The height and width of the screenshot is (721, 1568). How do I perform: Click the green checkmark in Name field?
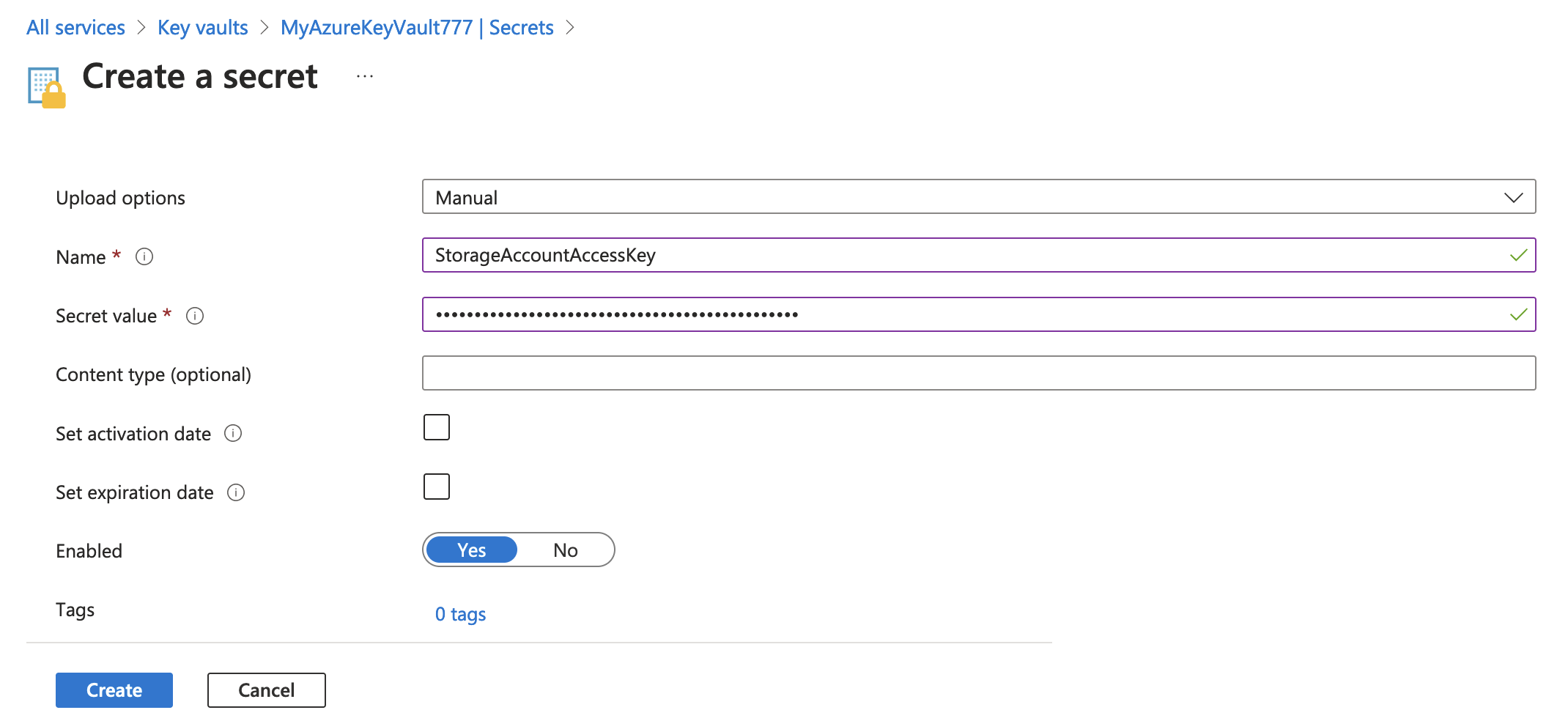click(1519, 255)
